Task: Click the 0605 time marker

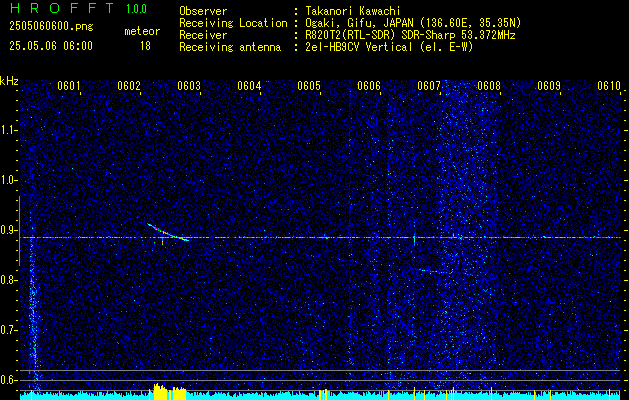Action: [309, 86]
